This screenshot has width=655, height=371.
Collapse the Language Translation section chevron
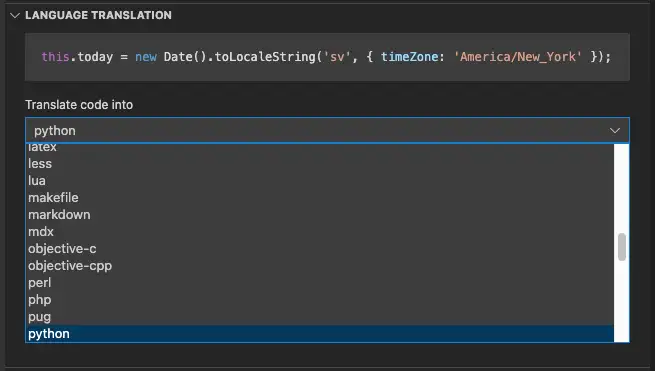pyautogui.click(x=15, y=15)
